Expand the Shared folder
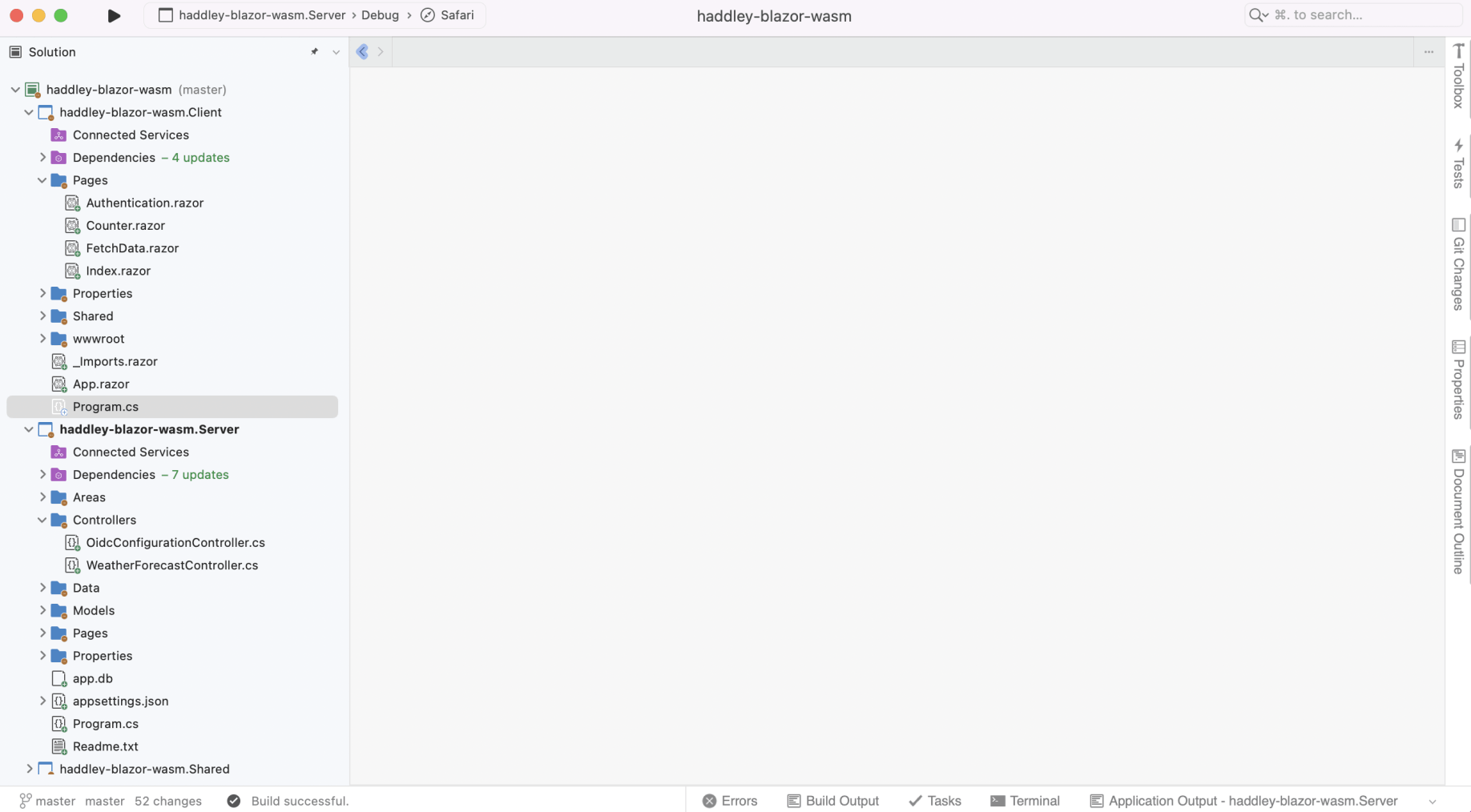The image size is (1471, 812). (x=42, y=316)
